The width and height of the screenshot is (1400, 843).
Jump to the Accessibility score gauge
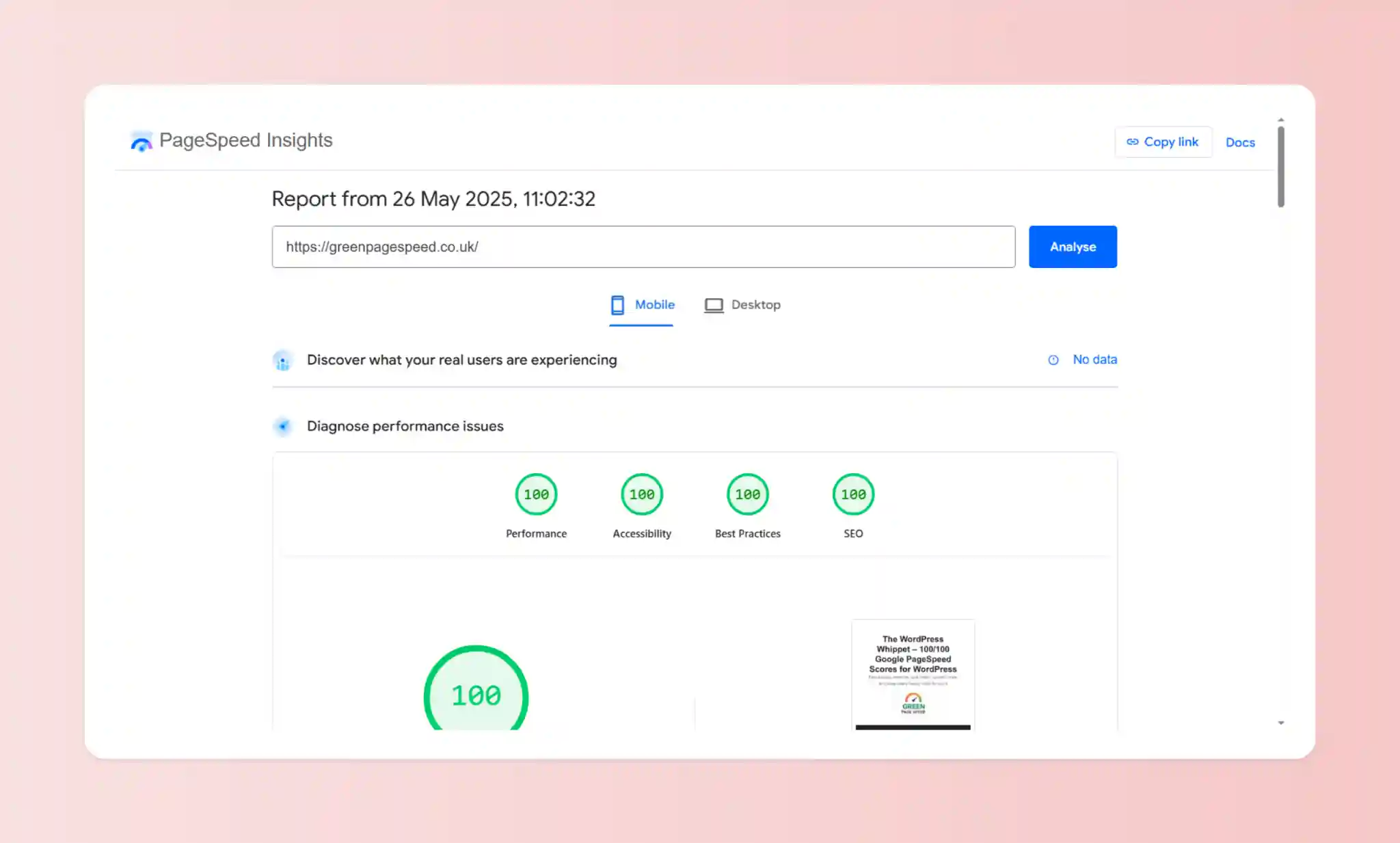pos(641,494)
